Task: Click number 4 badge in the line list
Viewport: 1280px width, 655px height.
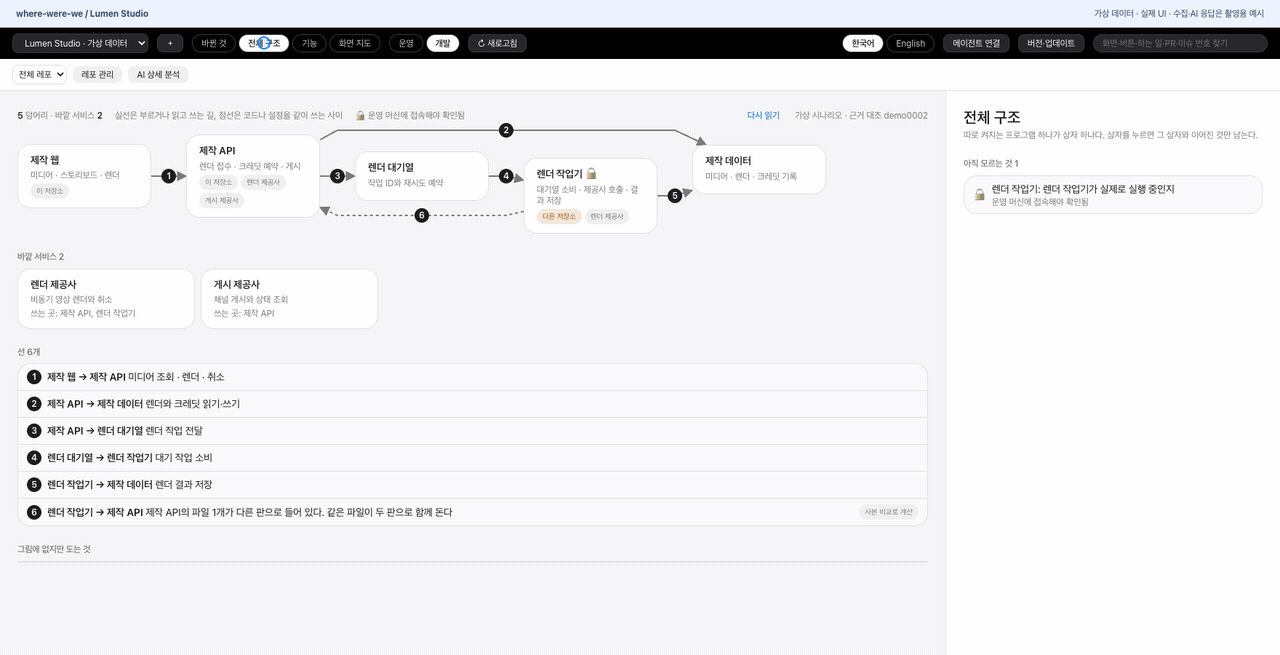Action: pyautogui.click(x=34, y=458)
